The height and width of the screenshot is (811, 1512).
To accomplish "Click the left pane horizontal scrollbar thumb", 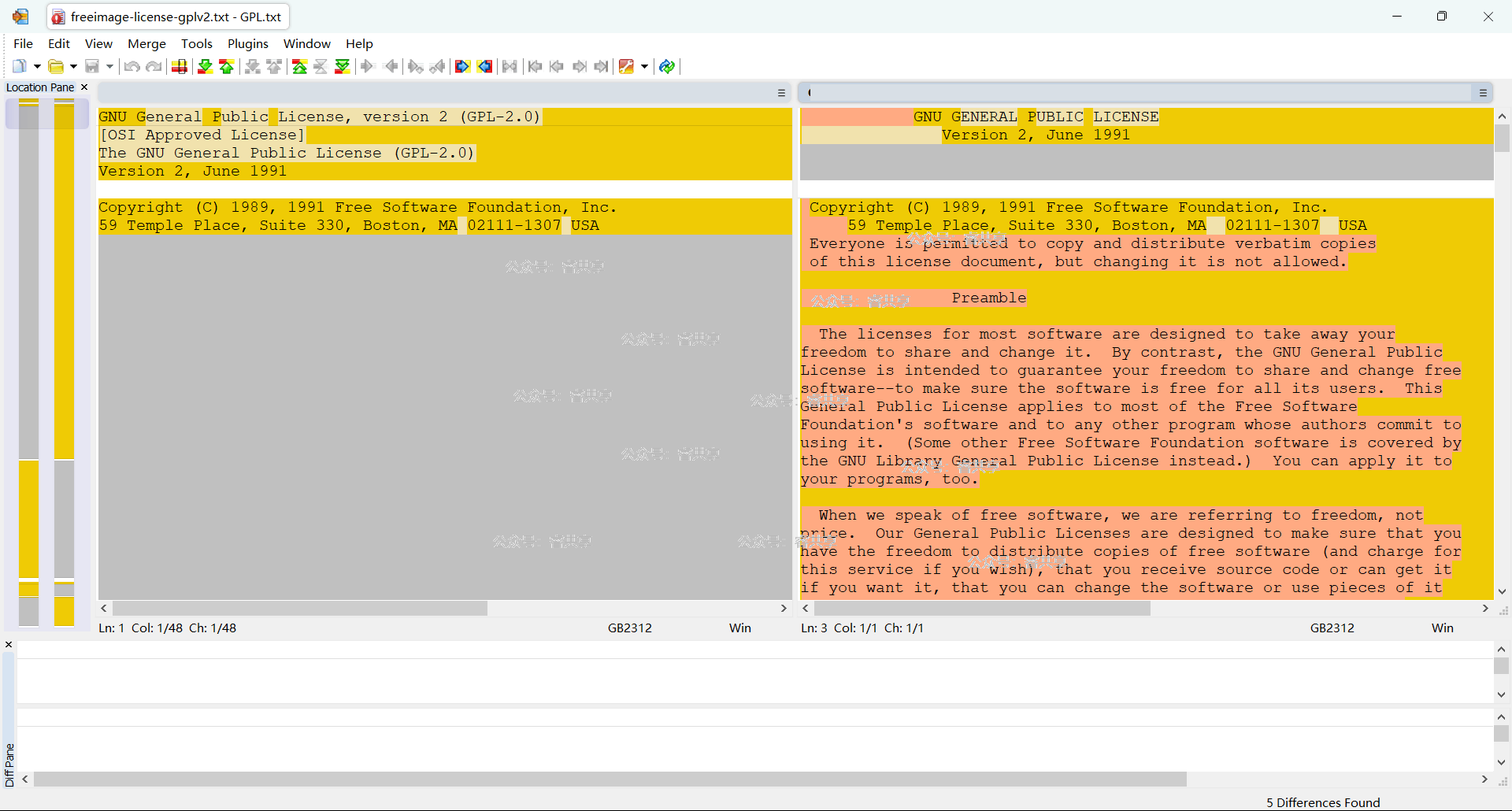I will pyautogui.click(x=299, y=609).
